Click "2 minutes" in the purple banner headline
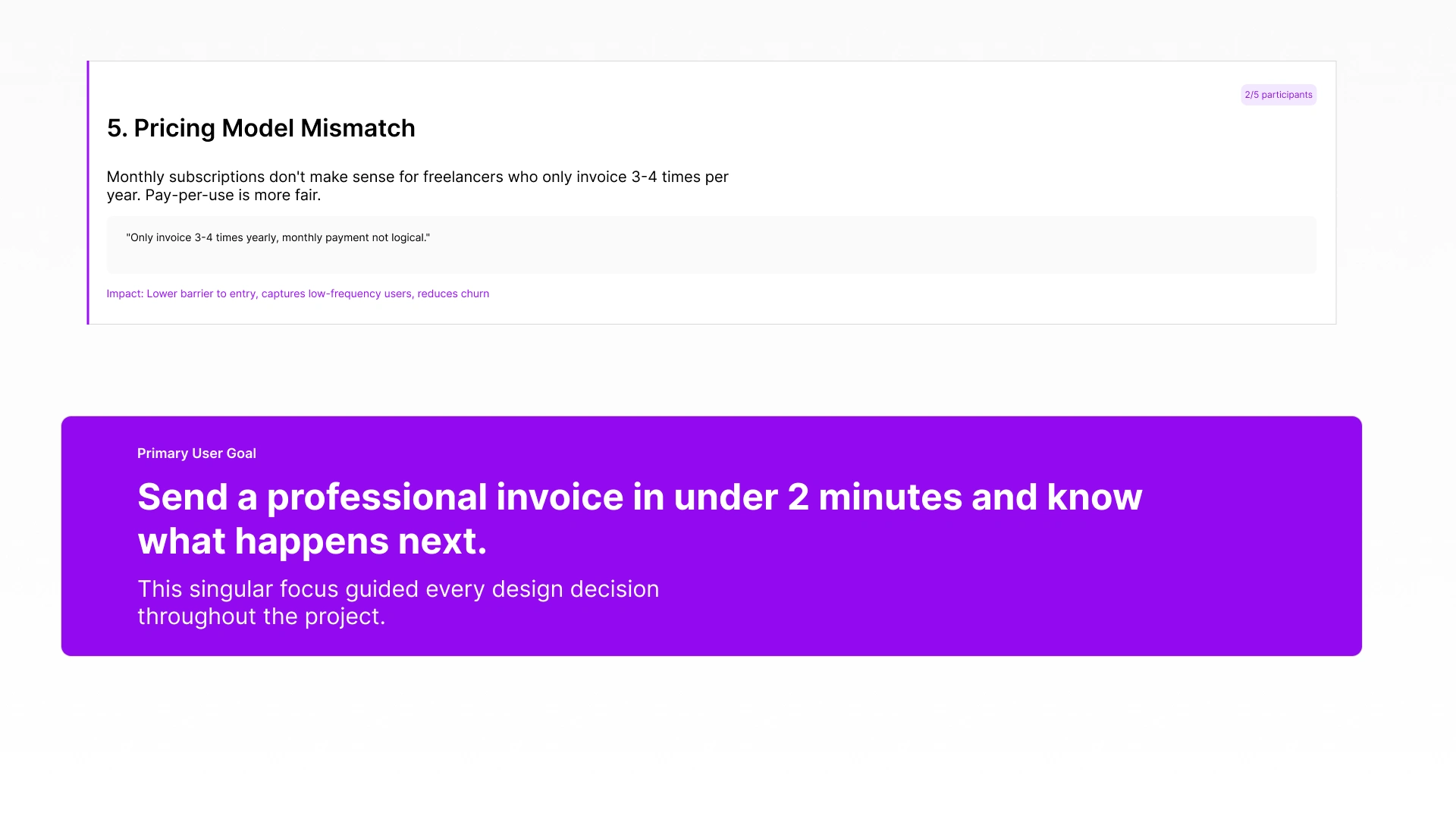The height and width of the screenshot is (819, 1456). [874, 497]
